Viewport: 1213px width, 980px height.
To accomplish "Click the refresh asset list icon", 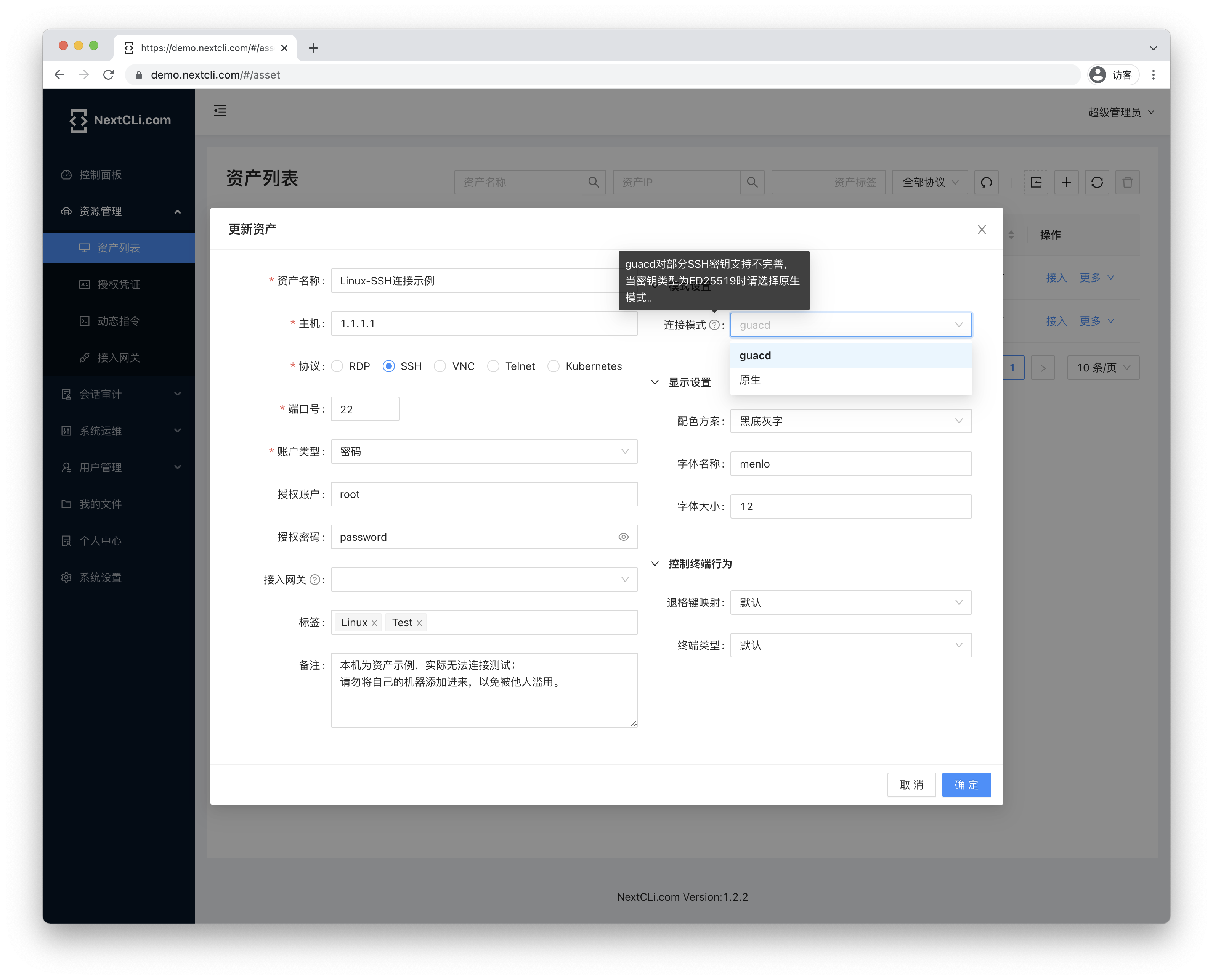I will coord(1097,182).
